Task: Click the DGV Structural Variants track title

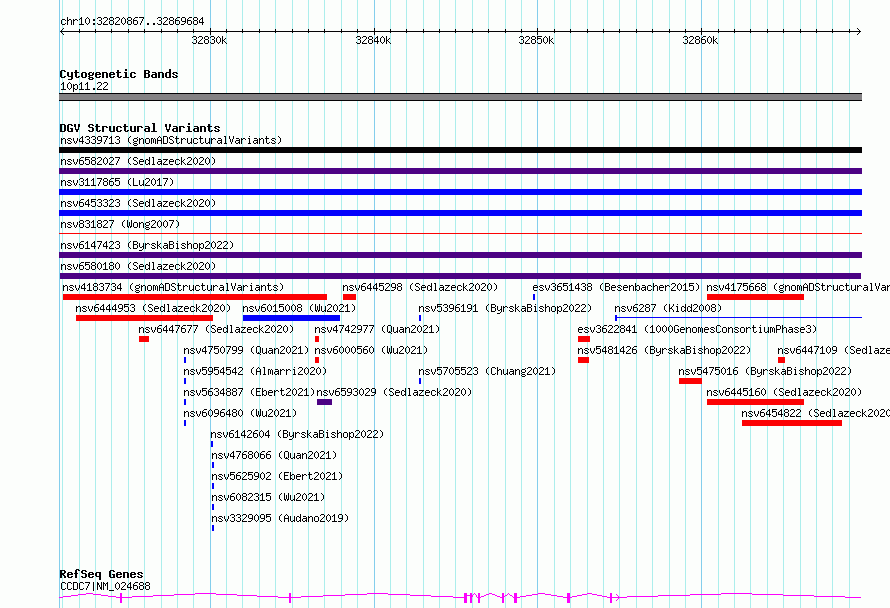Action: [x=140, y=128]
